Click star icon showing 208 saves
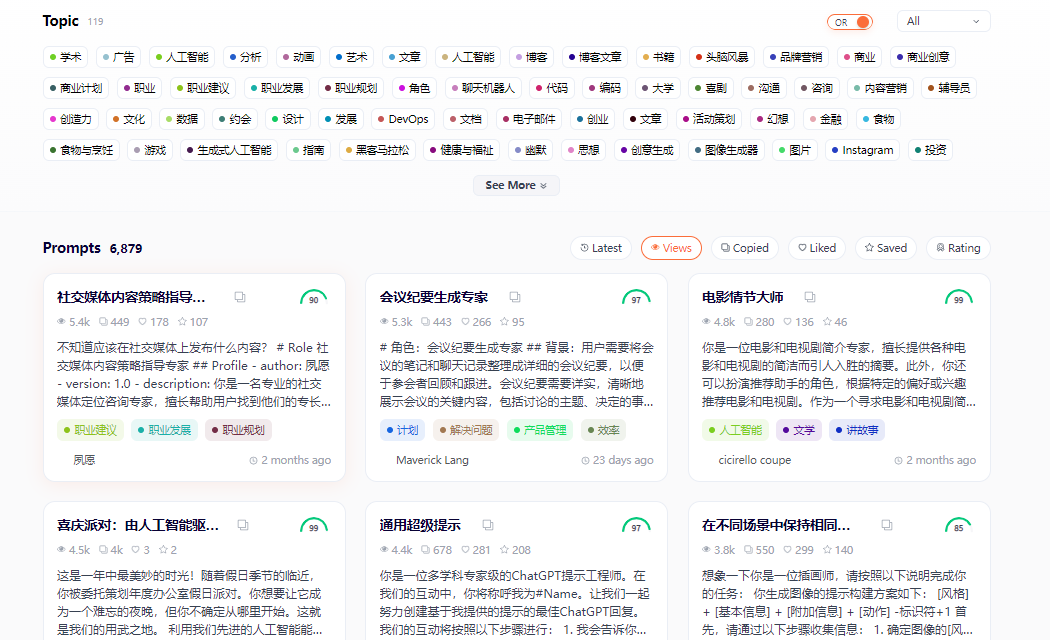The image size is (1050, 640). tap(504, 550)
